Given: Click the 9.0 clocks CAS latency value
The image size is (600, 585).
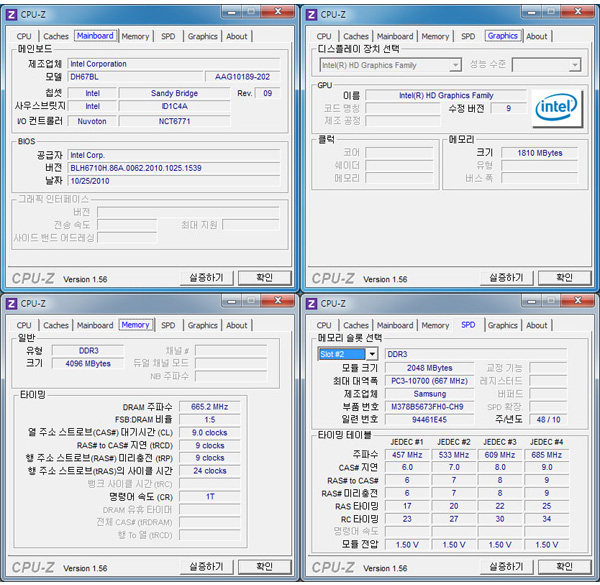Looking at the screenshot, I should 210,433.
